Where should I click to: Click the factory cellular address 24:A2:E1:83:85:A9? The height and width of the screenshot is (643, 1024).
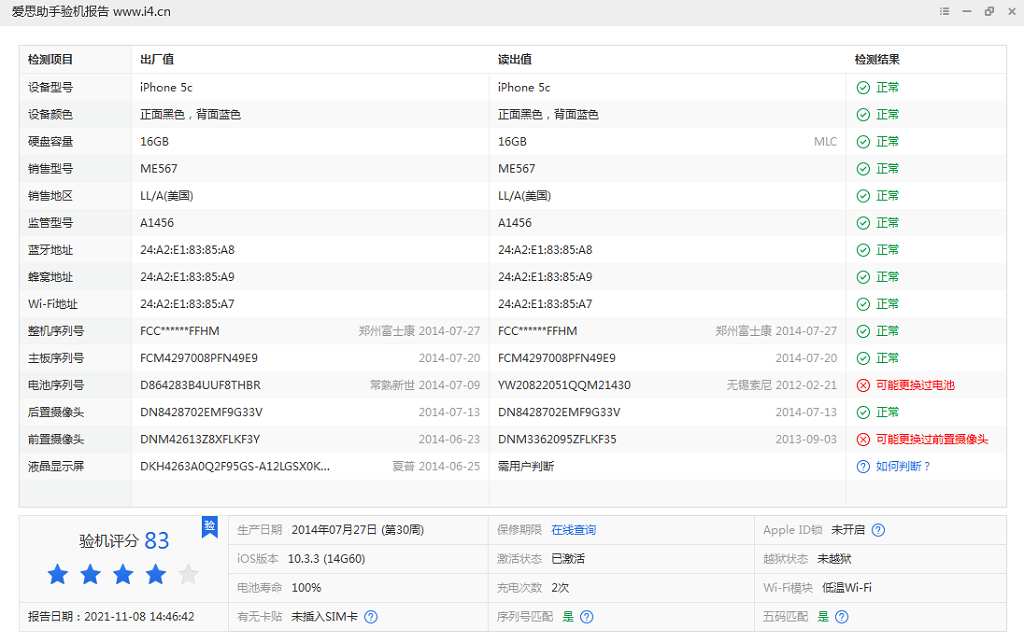tap(187, 277)
